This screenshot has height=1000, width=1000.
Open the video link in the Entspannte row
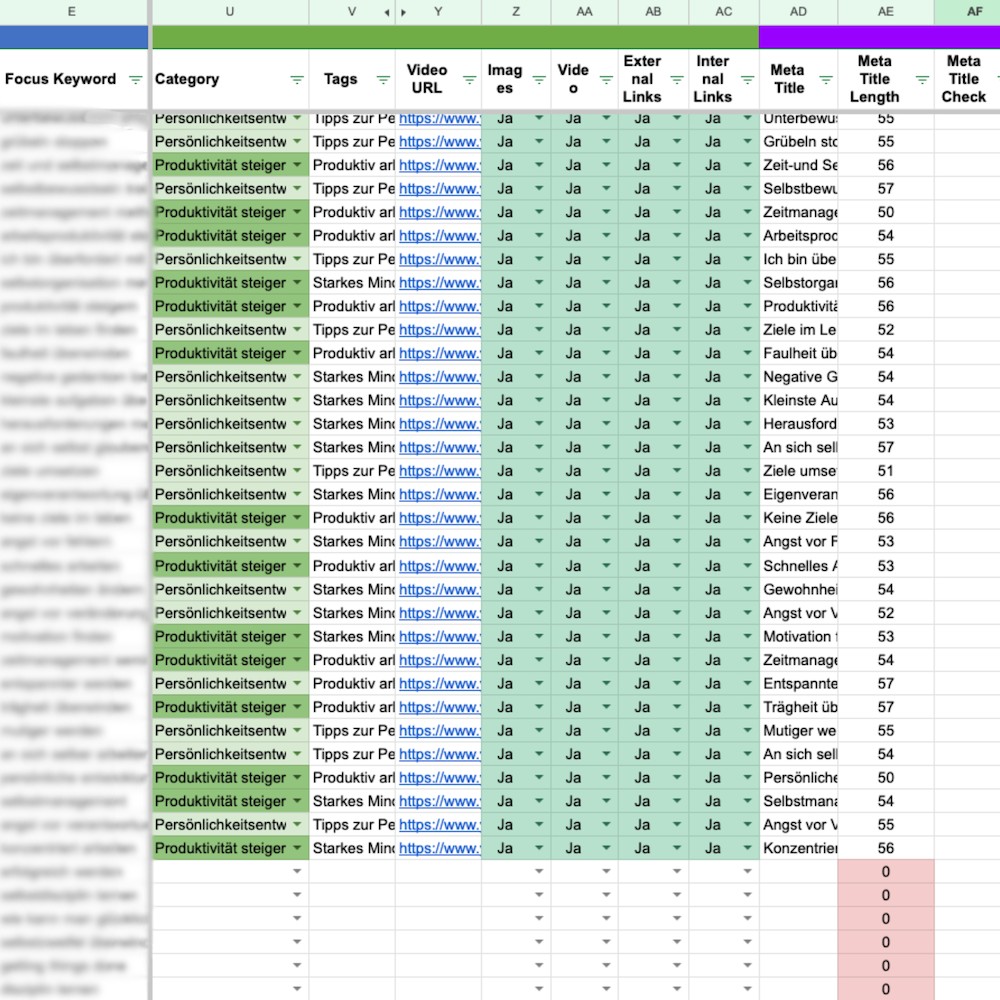point(439,684)
